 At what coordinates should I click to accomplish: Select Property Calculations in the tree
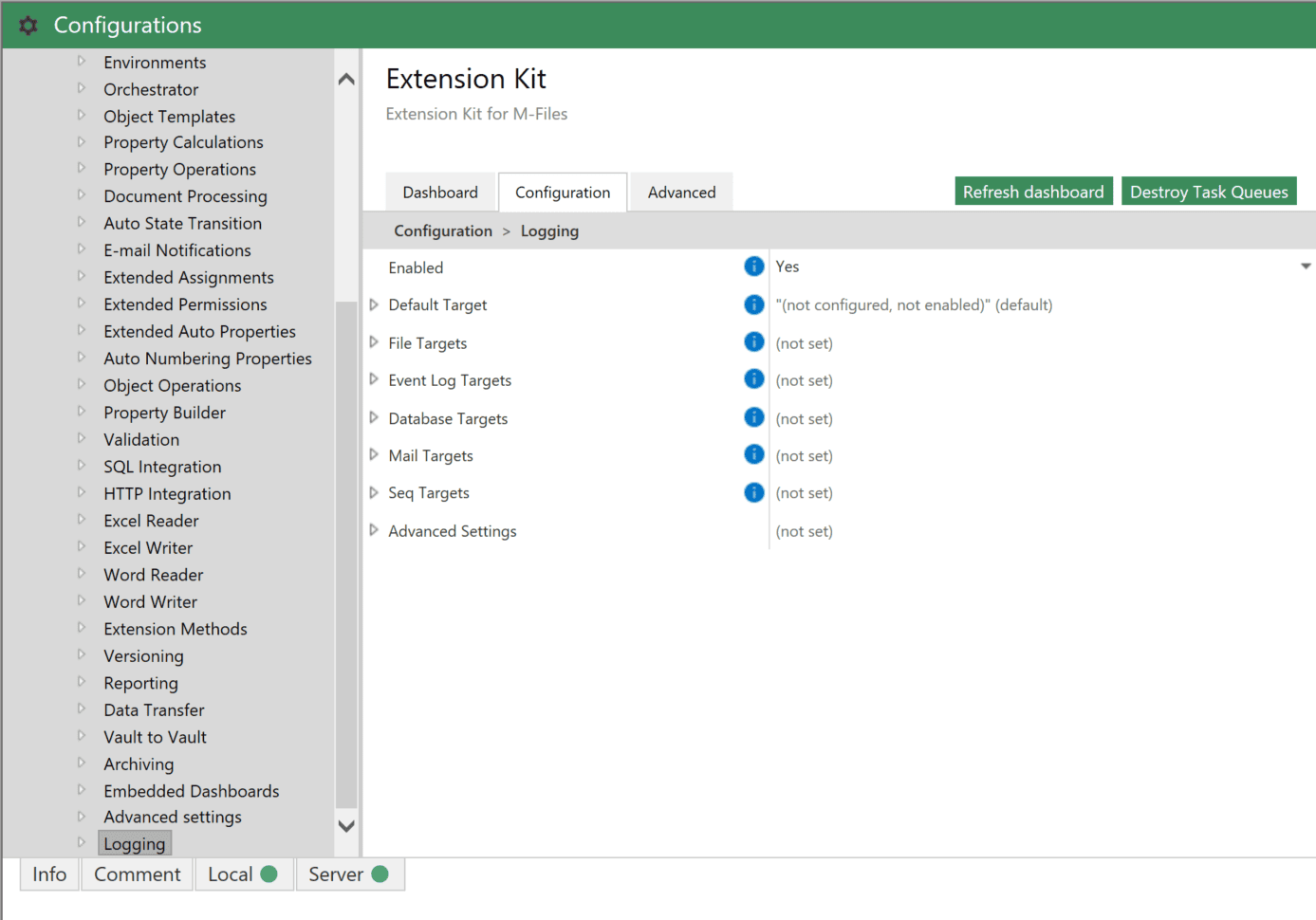(x=183, y=142)
